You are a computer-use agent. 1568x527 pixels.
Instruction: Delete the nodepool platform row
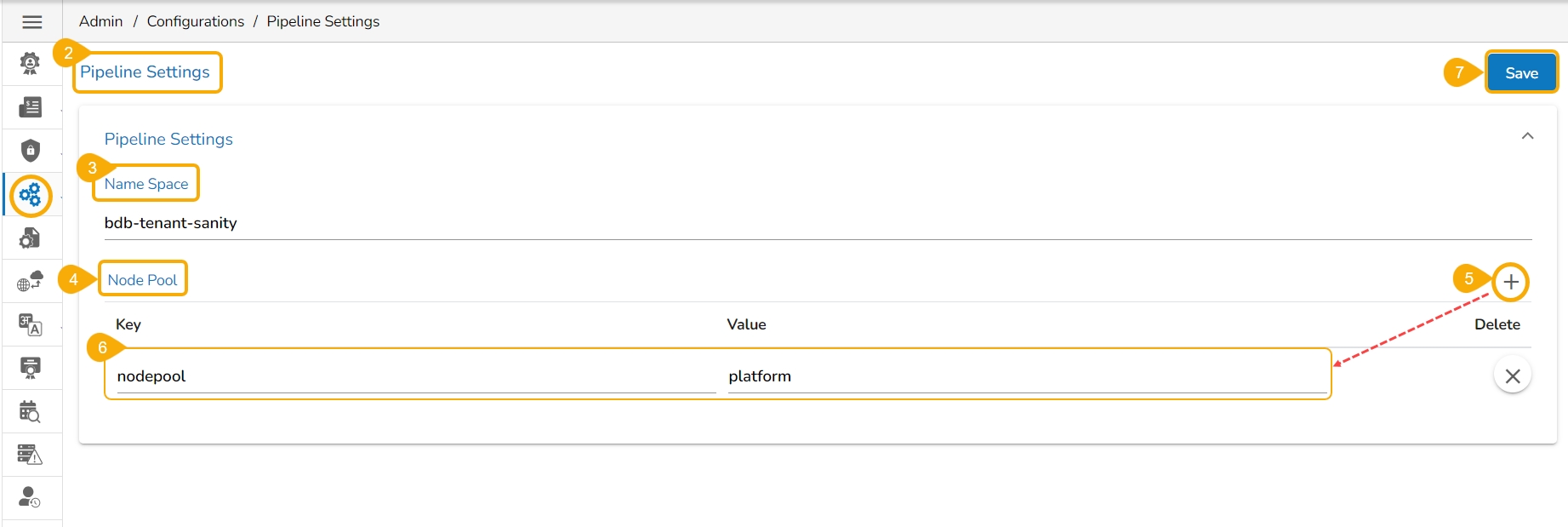pyautogui.click(x=1512, y=375)
